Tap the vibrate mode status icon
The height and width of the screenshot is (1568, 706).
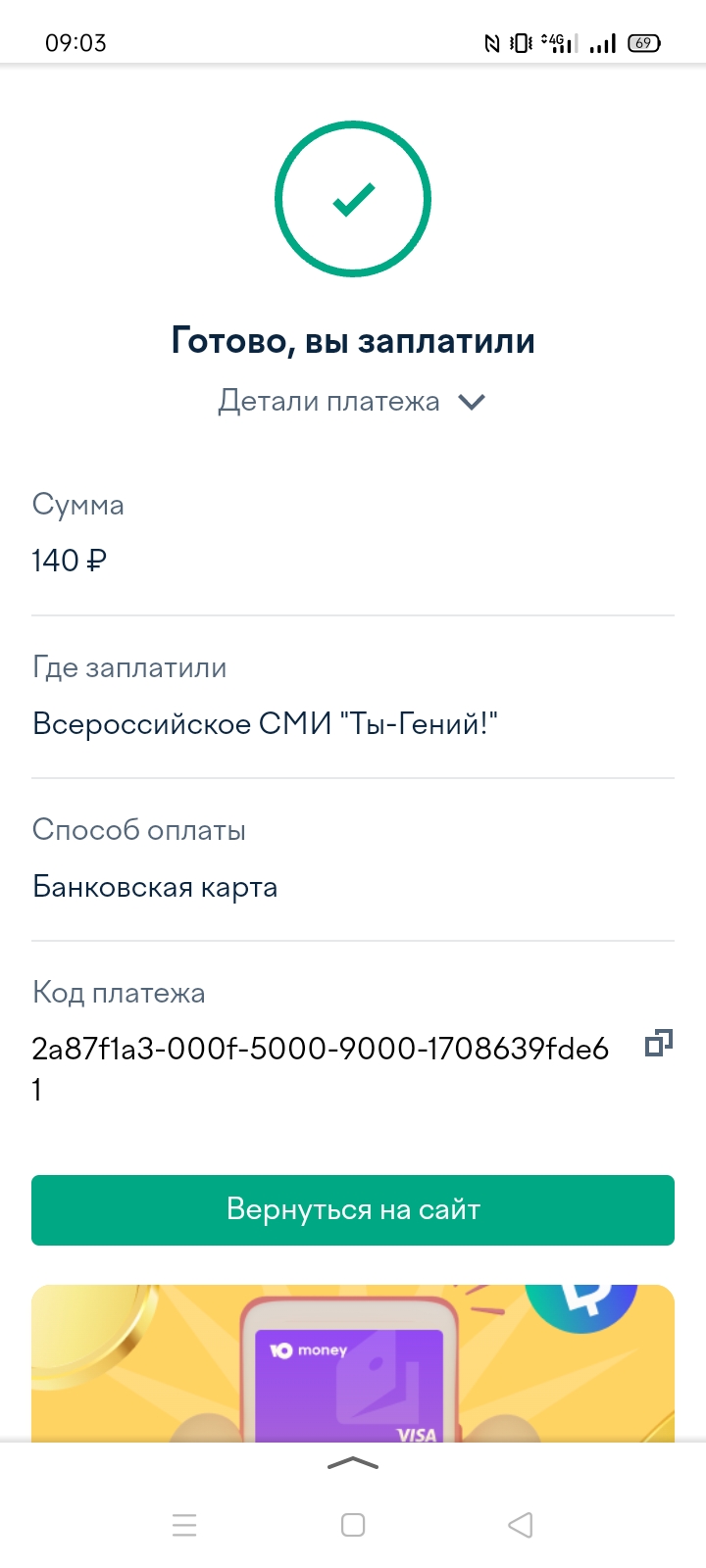(522, 43)
